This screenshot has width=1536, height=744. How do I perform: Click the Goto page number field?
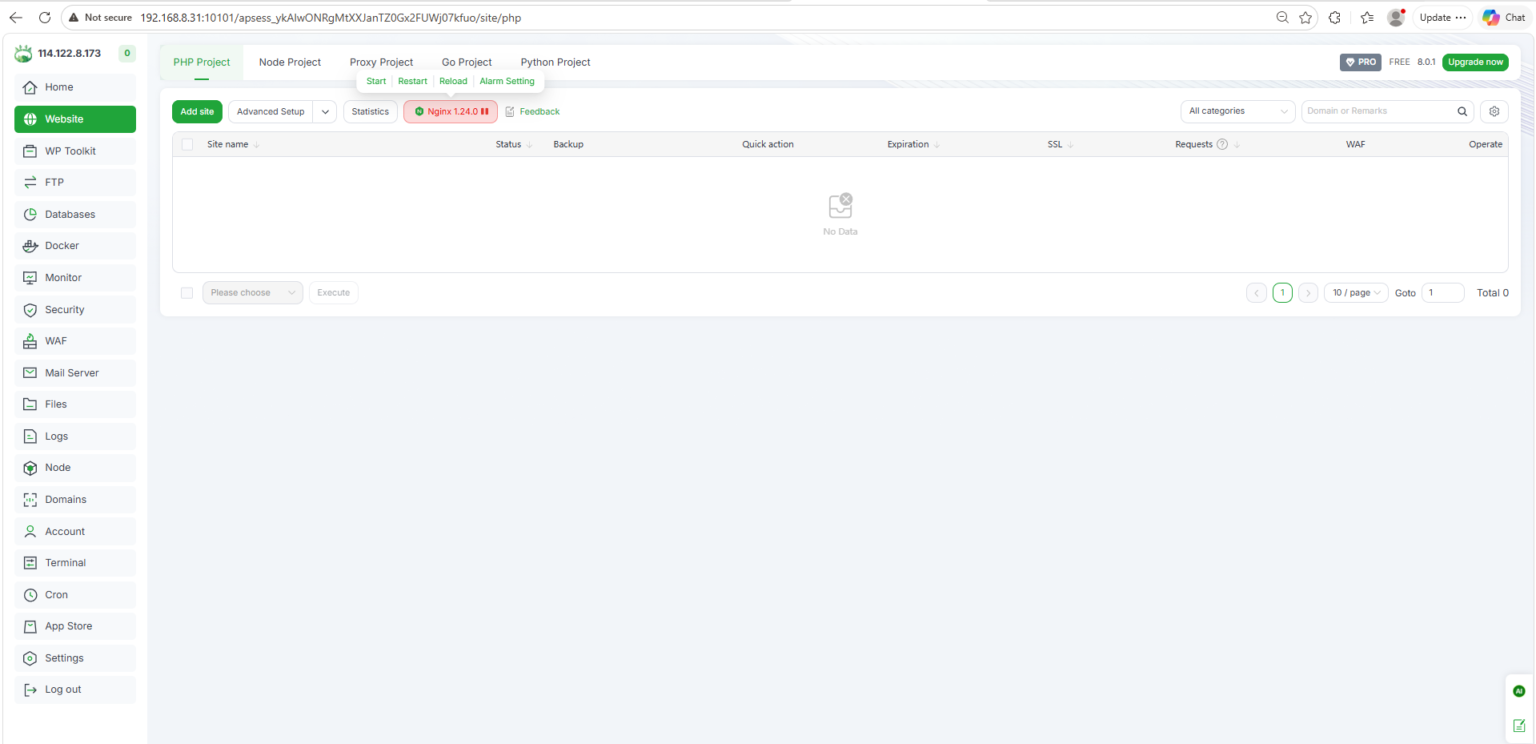point(1443,293)
